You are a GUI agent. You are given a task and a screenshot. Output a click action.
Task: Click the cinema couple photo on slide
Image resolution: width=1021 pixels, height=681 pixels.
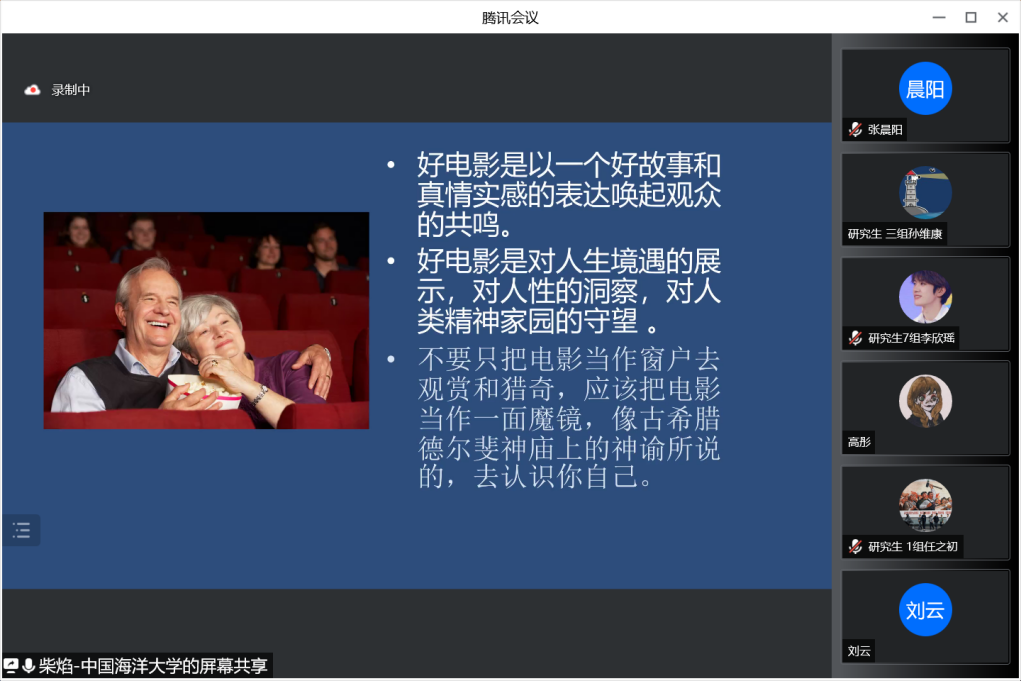coord(206,320)
